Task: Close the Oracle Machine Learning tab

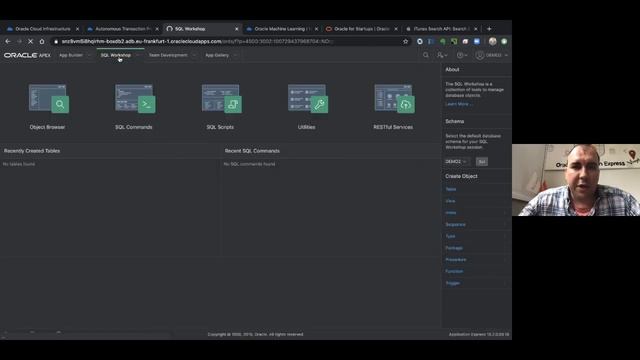Action: (x=316, y=29)
